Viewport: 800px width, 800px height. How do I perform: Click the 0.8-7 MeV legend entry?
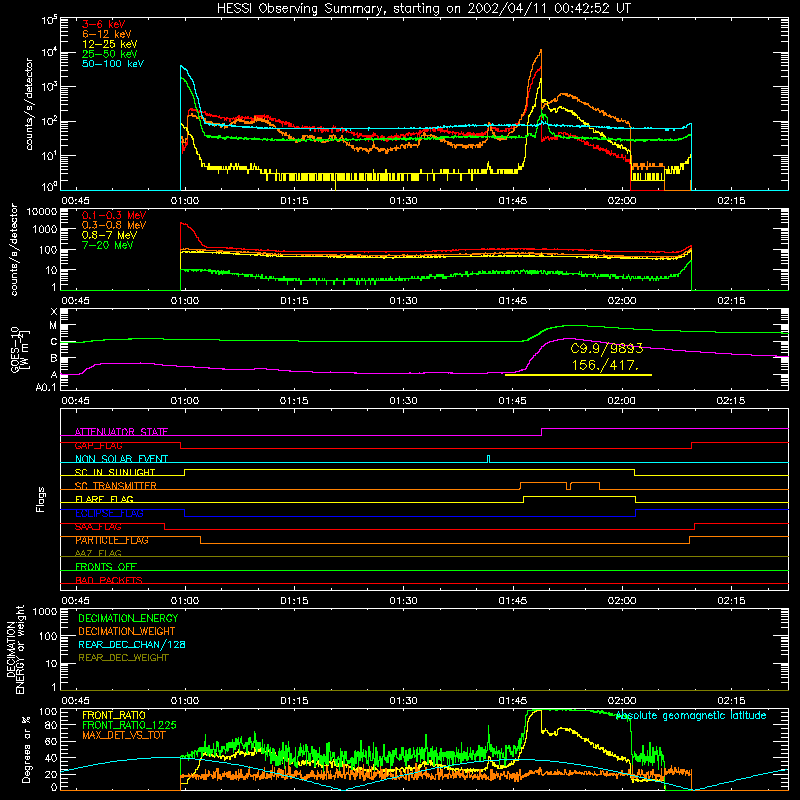tap(109, 235)
